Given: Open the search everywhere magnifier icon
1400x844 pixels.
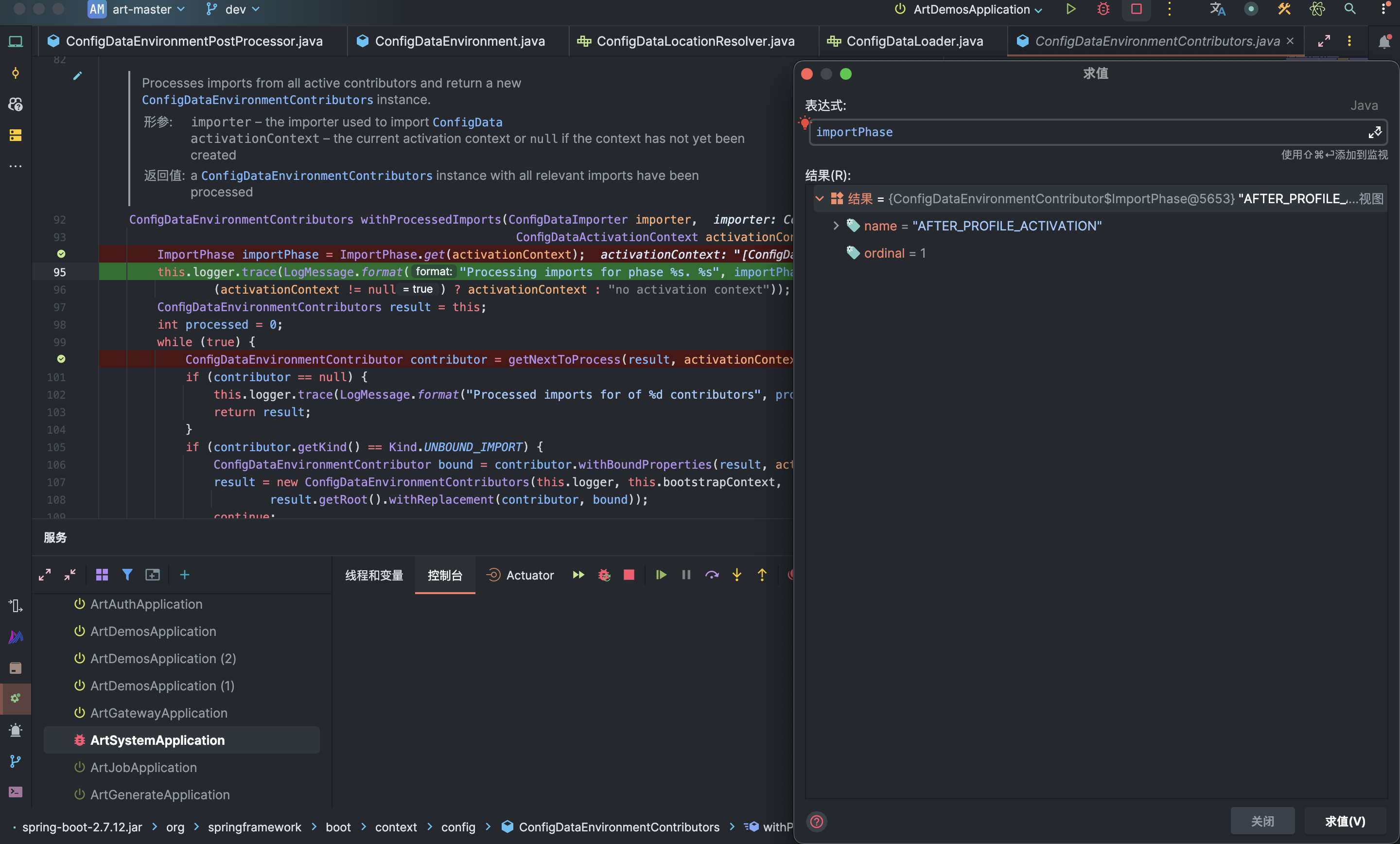Looking at the screenshot, I should click(1349, 9).
